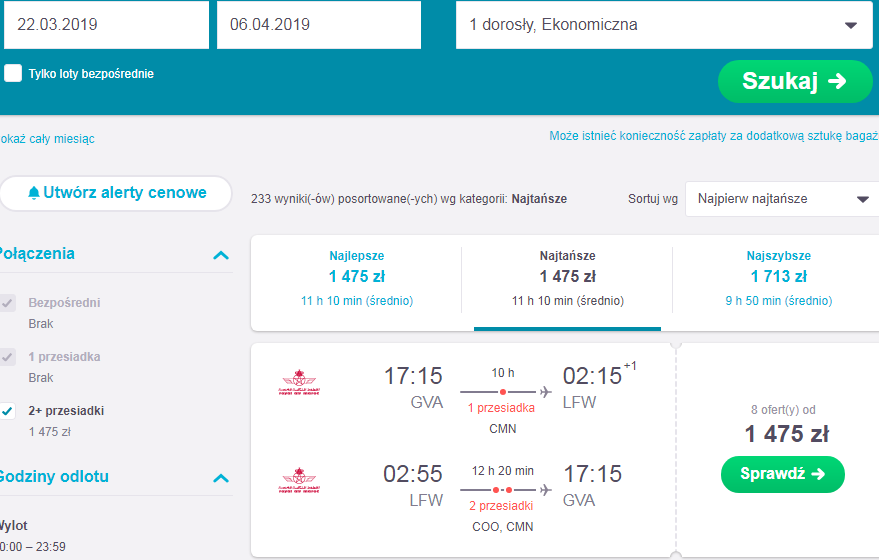Click the airplane icon on the 12 h 20 min line

tap(545, 490)
